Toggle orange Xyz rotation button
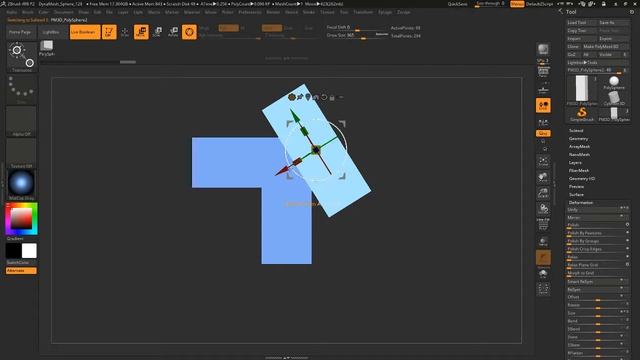 [543, 133]
